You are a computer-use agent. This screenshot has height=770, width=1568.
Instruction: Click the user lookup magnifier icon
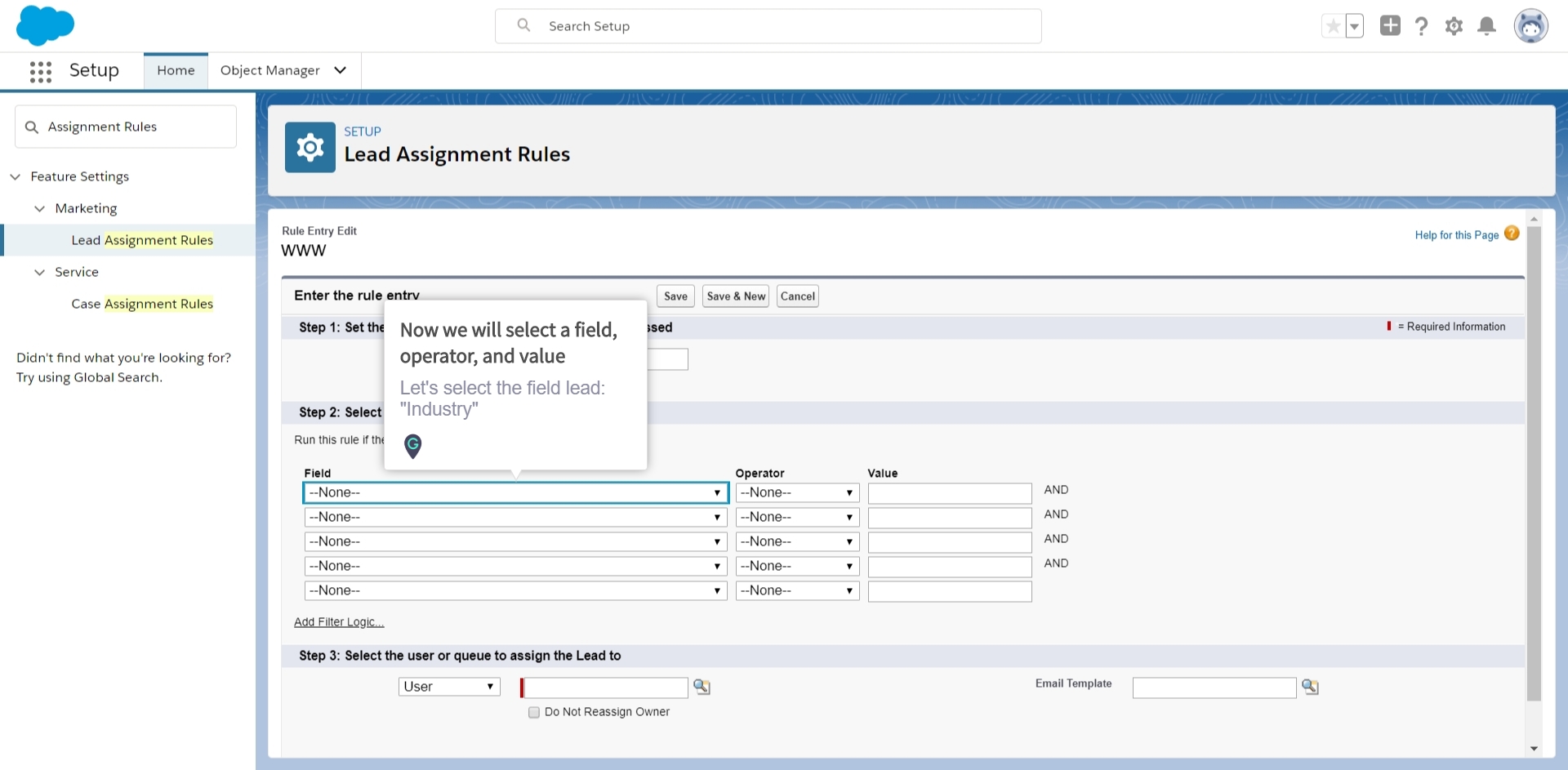point(702,687)
